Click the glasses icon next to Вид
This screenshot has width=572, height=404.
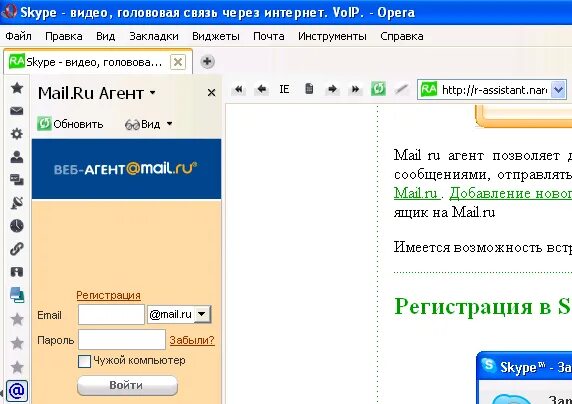point(132,125)
